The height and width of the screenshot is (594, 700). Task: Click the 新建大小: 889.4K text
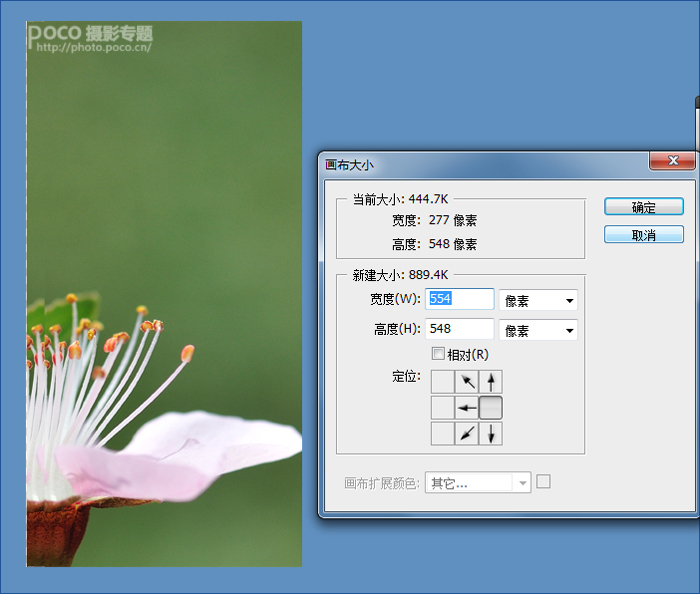[x=400, y=274]
